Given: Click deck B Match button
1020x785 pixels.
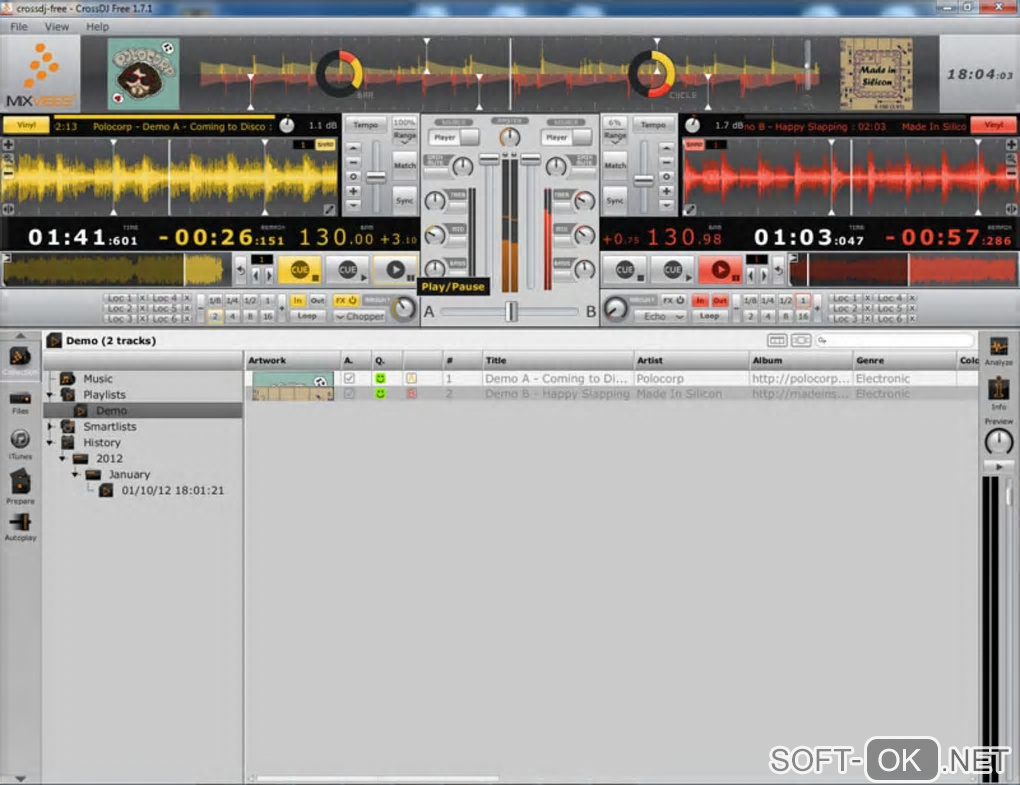Looking at the screenshot, I should click(x=615, y=166).
